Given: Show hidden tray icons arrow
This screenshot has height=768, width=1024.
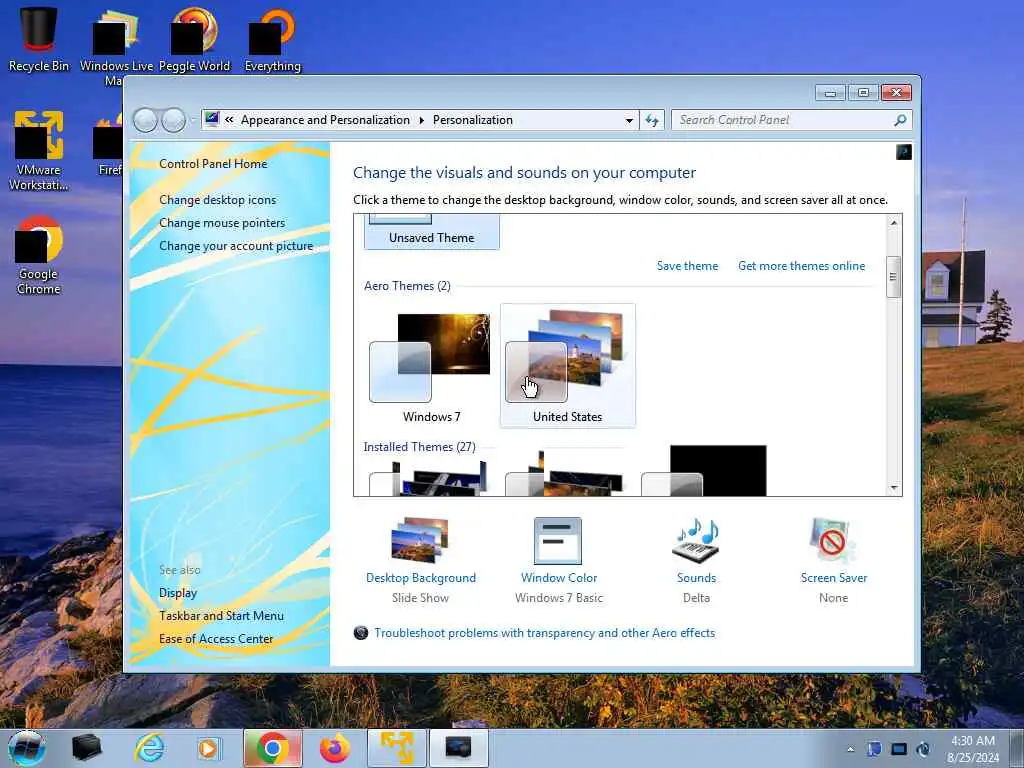Looking at the screenshot, I should click(x=850, y=749).
